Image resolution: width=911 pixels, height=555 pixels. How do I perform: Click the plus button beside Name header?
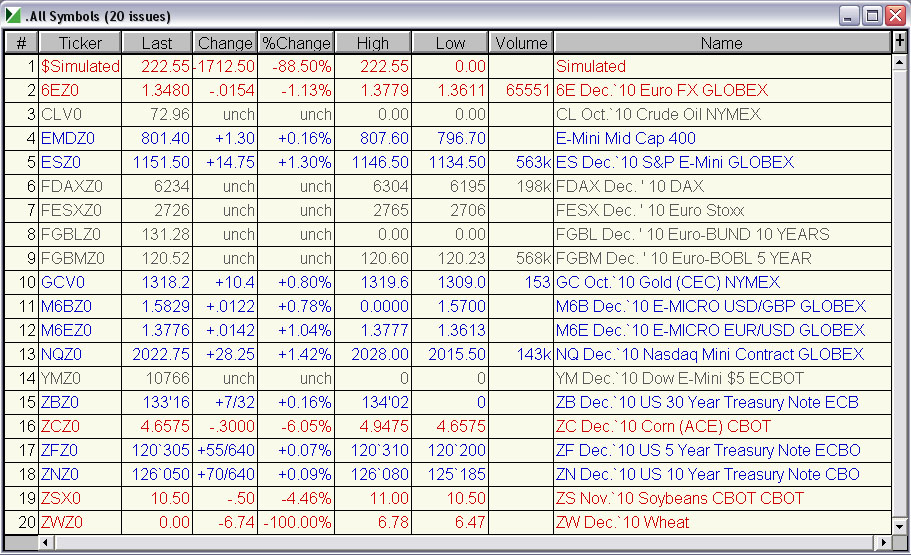coord(899,42)
